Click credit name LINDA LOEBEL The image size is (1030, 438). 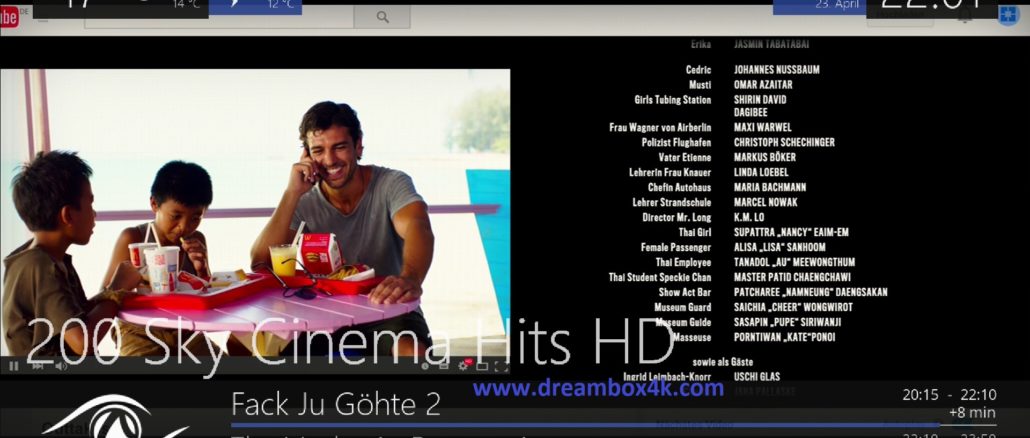761,172
